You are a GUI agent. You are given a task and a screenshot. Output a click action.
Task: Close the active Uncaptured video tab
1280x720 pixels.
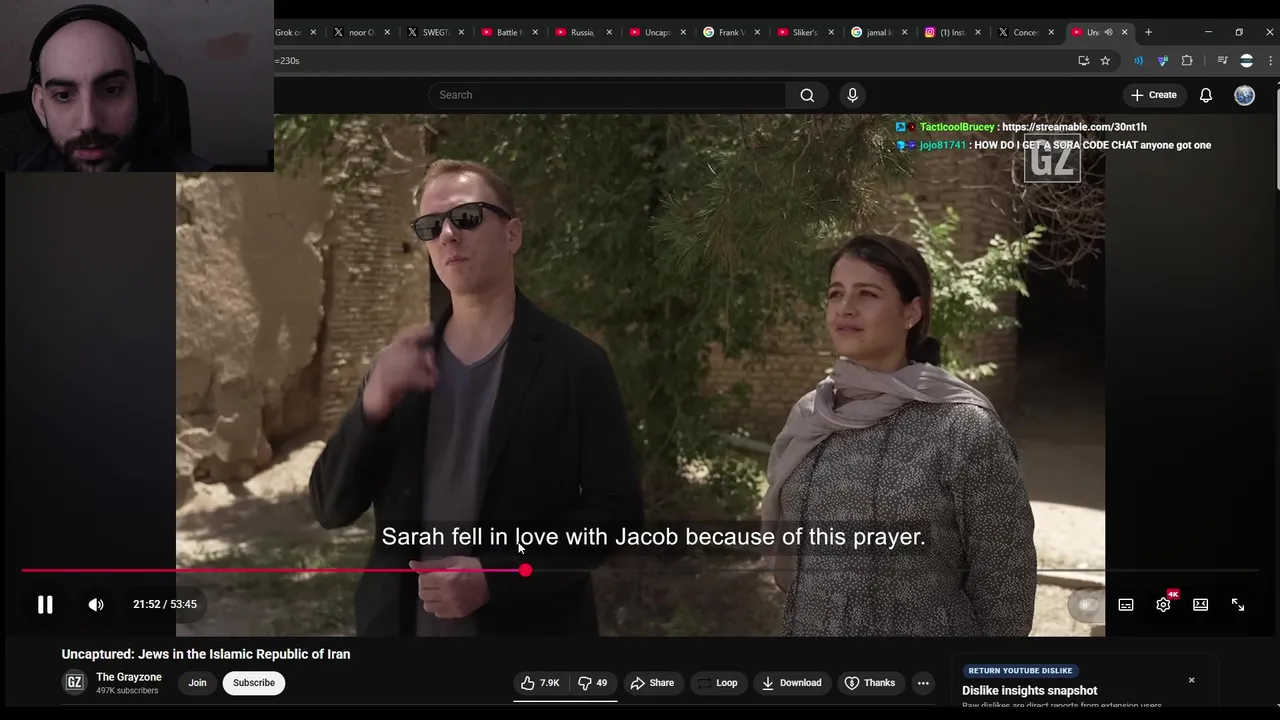1124,32
